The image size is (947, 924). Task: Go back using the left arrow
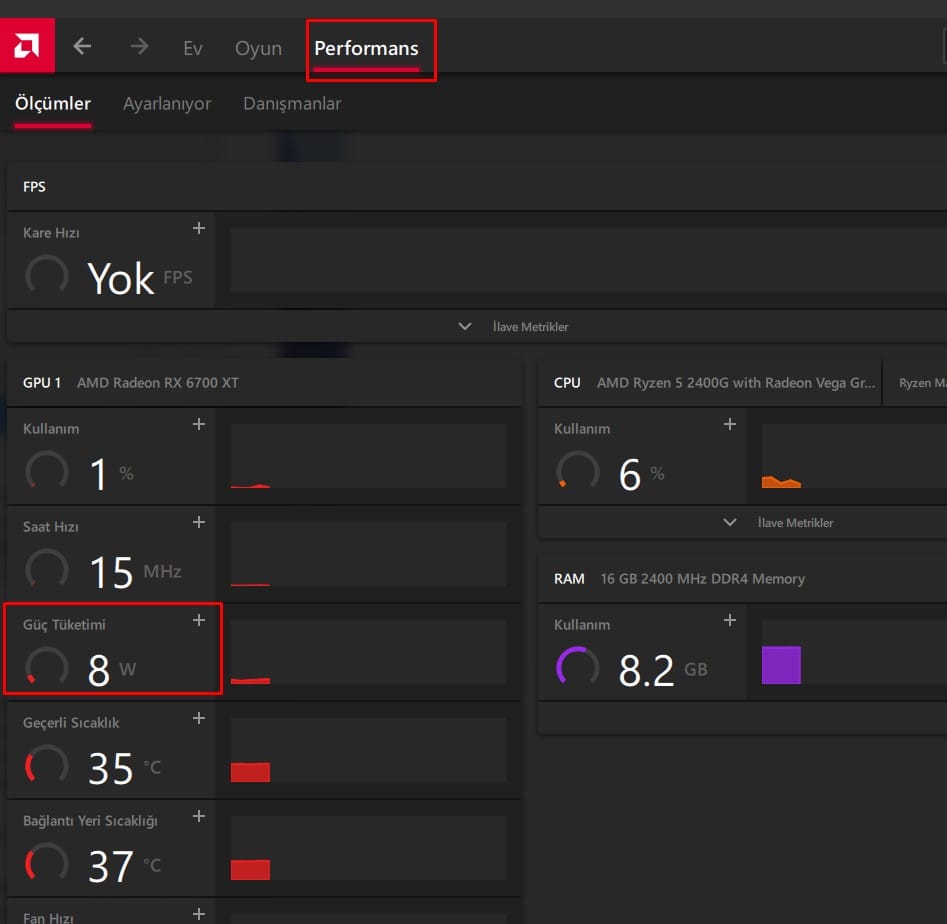(x=83, y=47)
